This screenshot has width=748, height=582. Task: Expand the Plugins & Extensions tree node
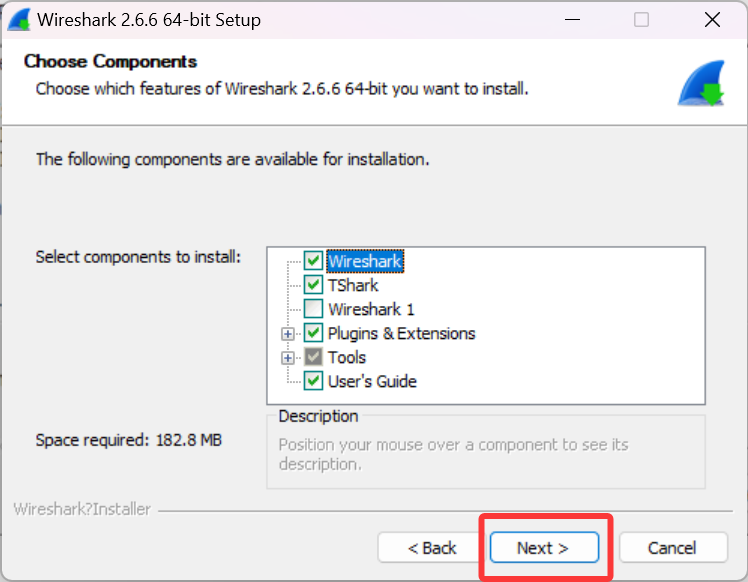[288, 334]
